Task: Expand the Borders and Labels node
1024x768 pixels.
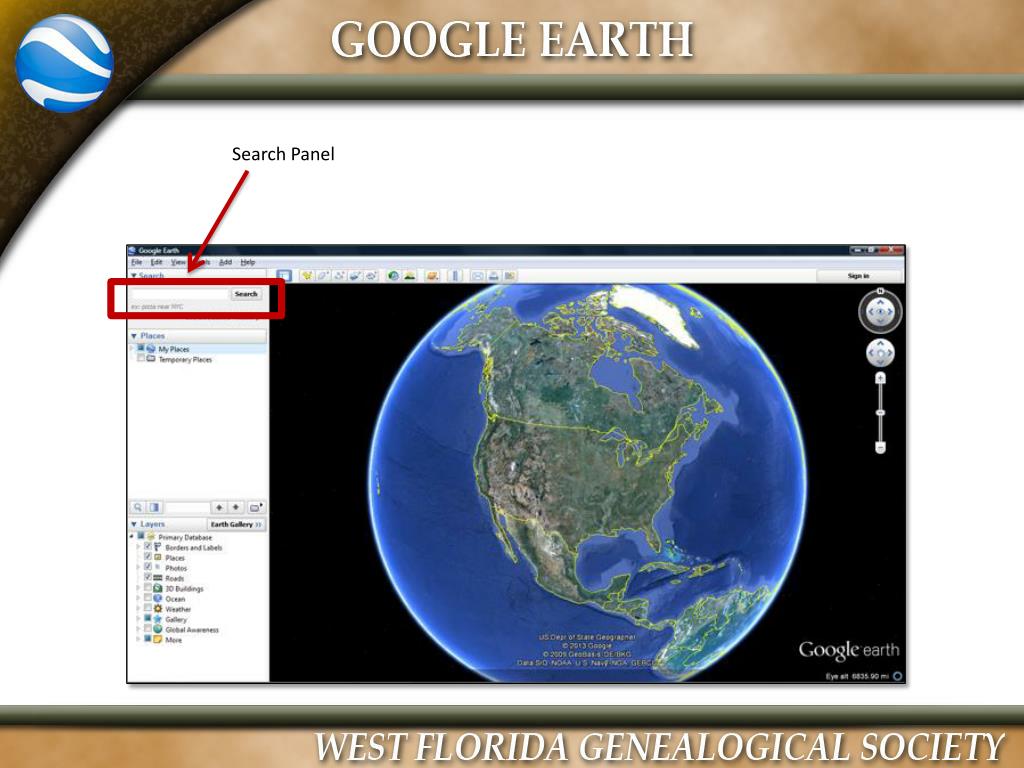Action: [138, 547]
